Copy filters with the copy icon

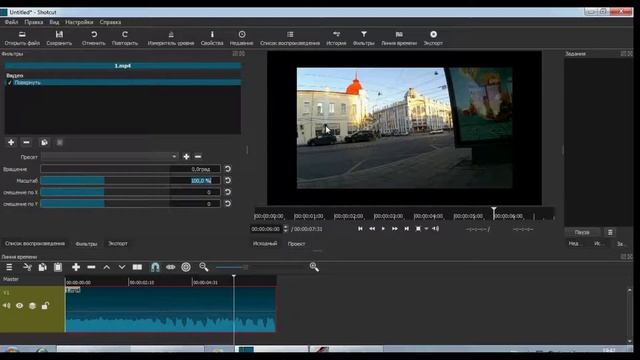(x=44, y=142)
